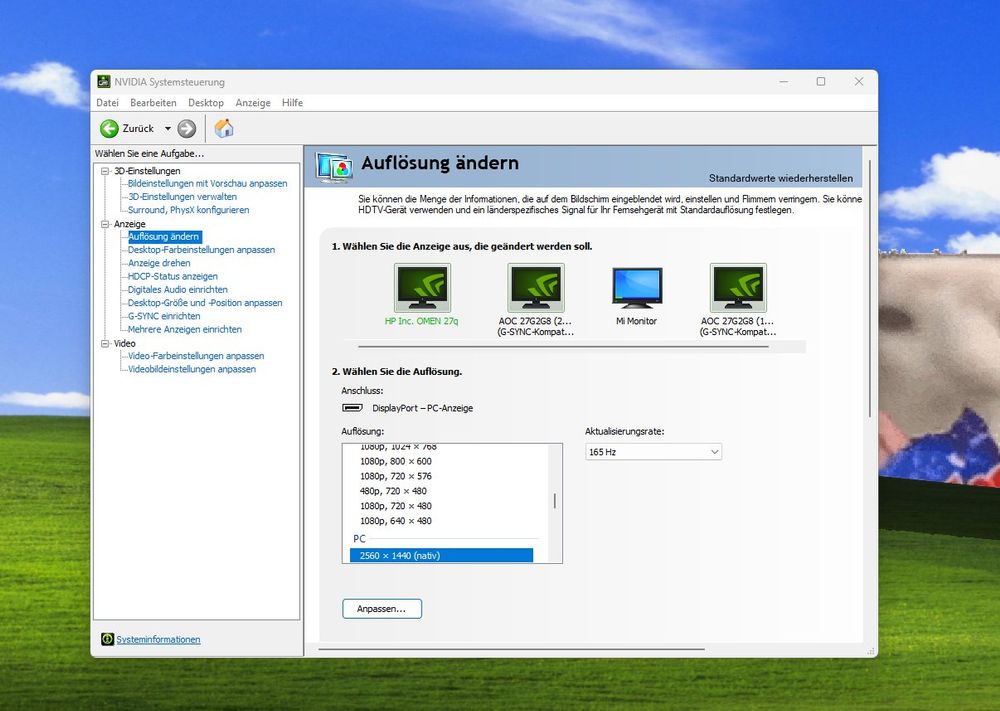The width and height of the screenshot is (1000, 711).
Task: Select the first AOC 27G2G8 monitor
Action: pyautogui.click(x=536, y=289)
